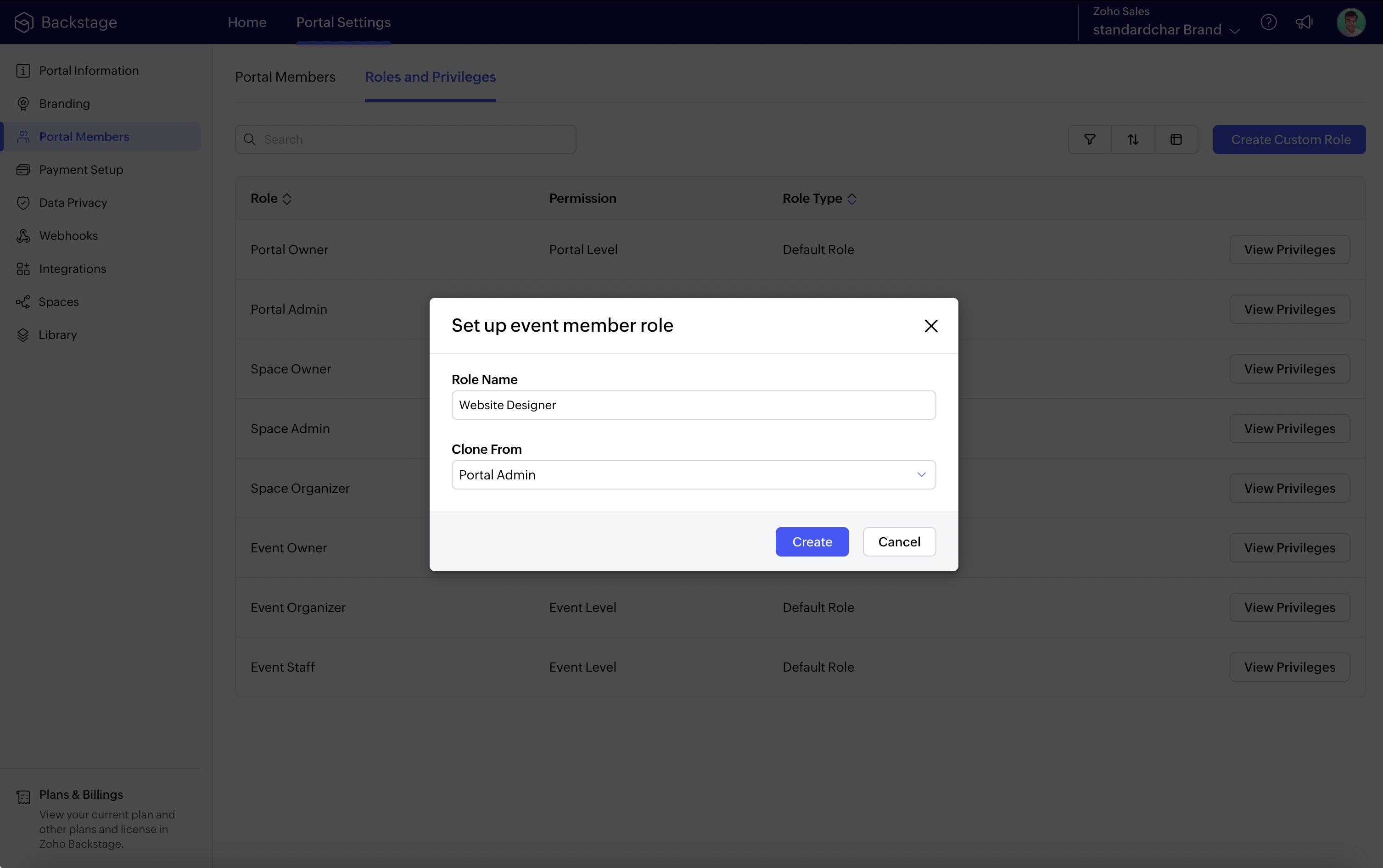Switch to the Portal Members tab
The width and height of the screenshot is (1383, 868).
[x=285, y=77]
